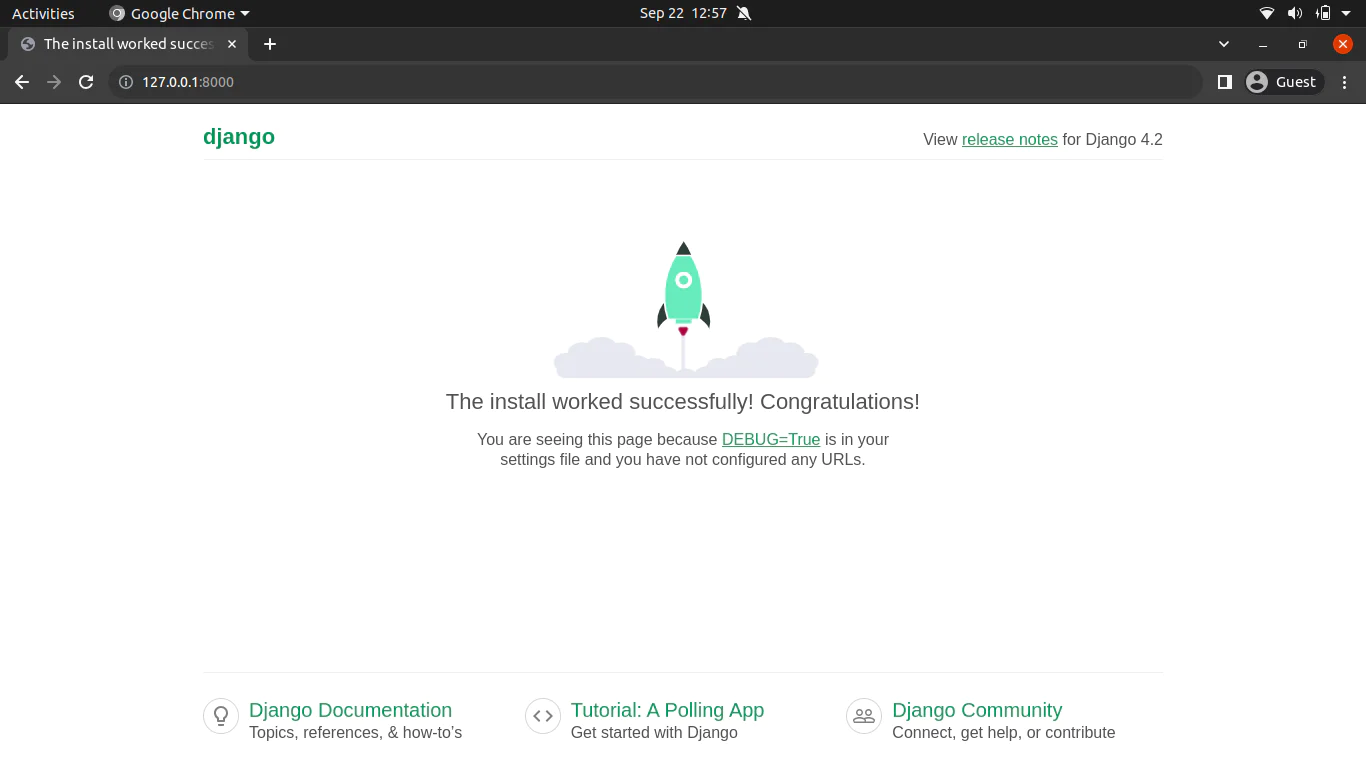Click the code brackets Tutorial icon
Image resolution: width=1366 pixels, height=768 pixels.
tap(543, 716)
